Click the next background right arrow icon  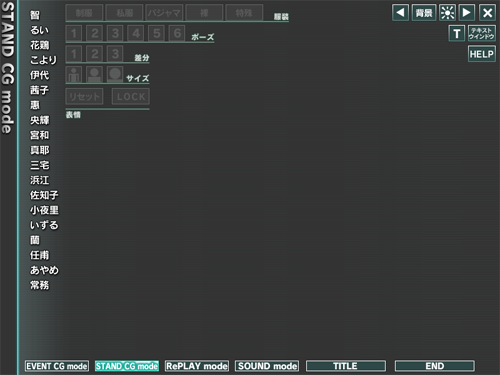467,13
